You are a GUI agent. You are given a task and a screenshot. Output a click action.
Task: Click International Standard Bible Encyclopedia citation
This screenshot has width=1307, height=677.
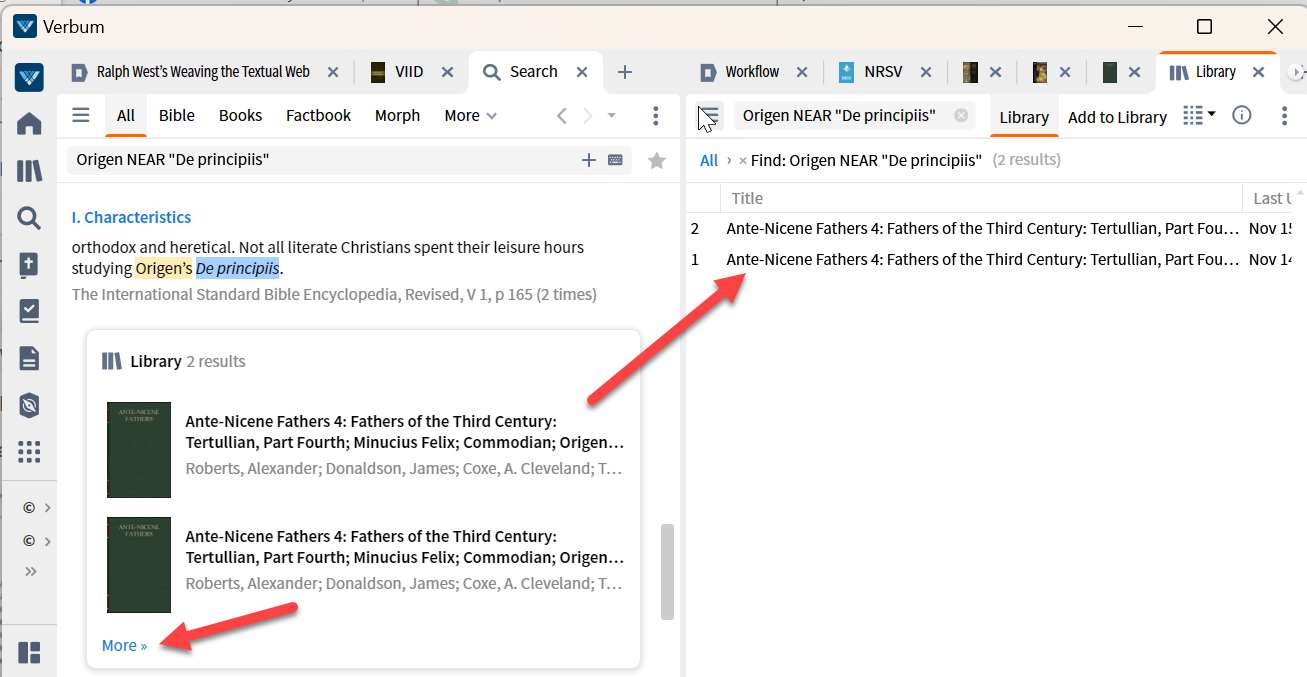(x=334, y=295)
